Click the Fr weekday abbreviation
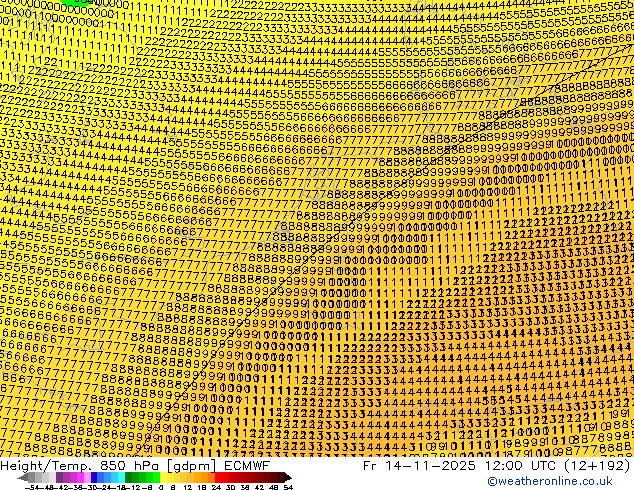 pos(371,465)
